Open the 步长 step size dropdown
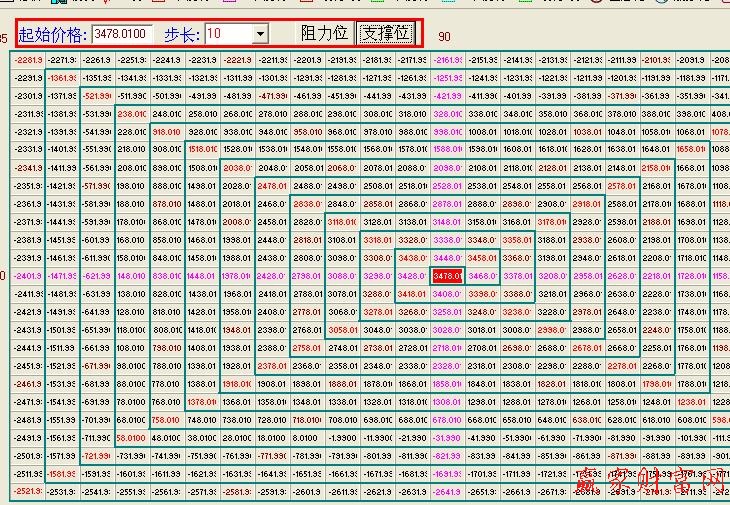The image size is (730, 505). coord(260,34)
